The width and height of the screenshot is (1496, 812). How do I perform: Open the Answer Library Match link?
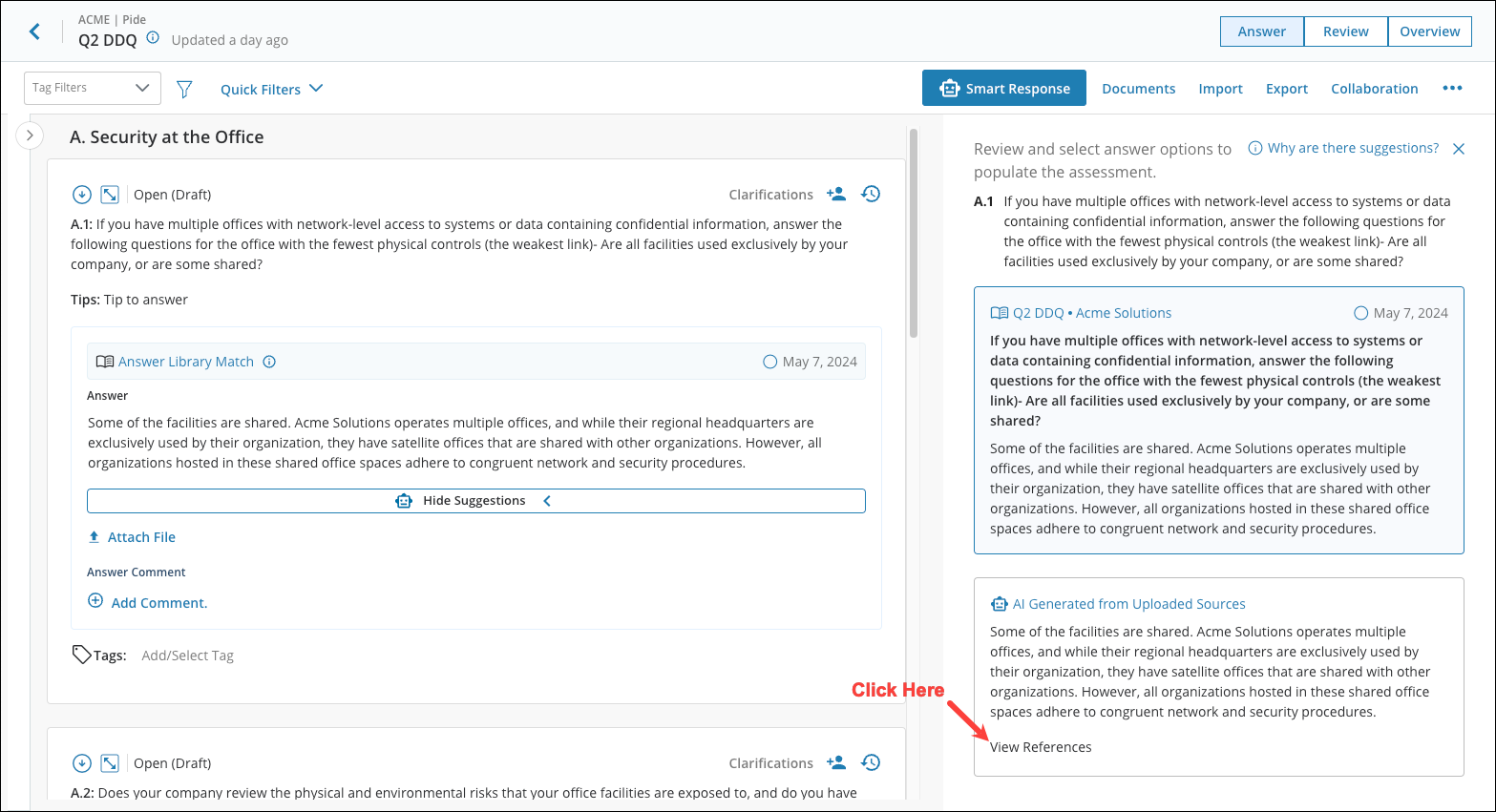[x=186, y=362]
